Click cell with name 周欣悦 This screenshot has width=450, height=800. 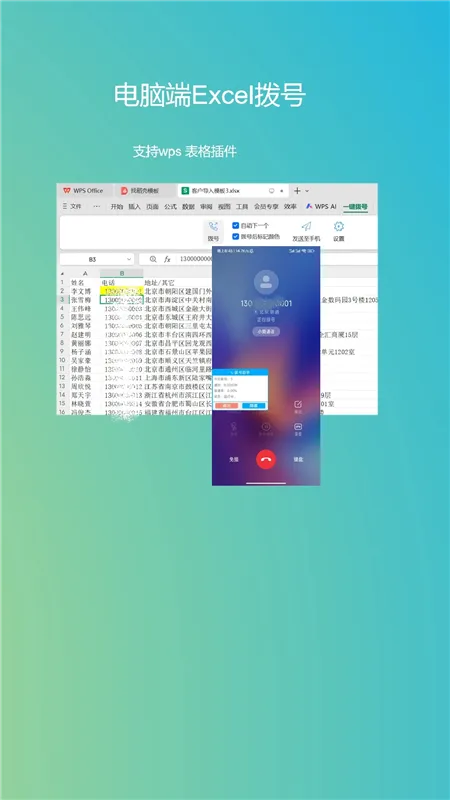point(81,386)
